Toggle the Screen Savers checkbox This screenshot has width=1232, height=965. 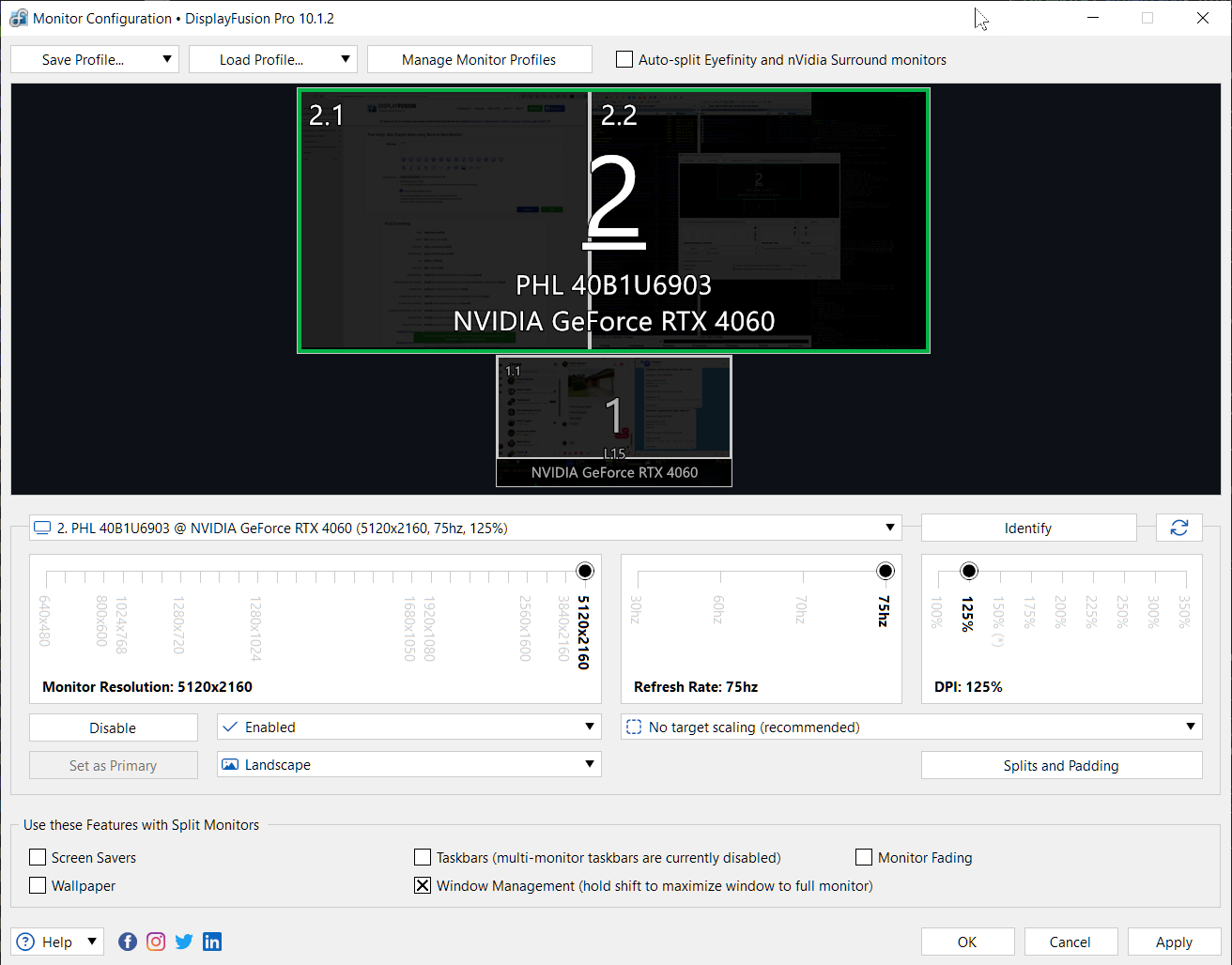tap(38, 857)
